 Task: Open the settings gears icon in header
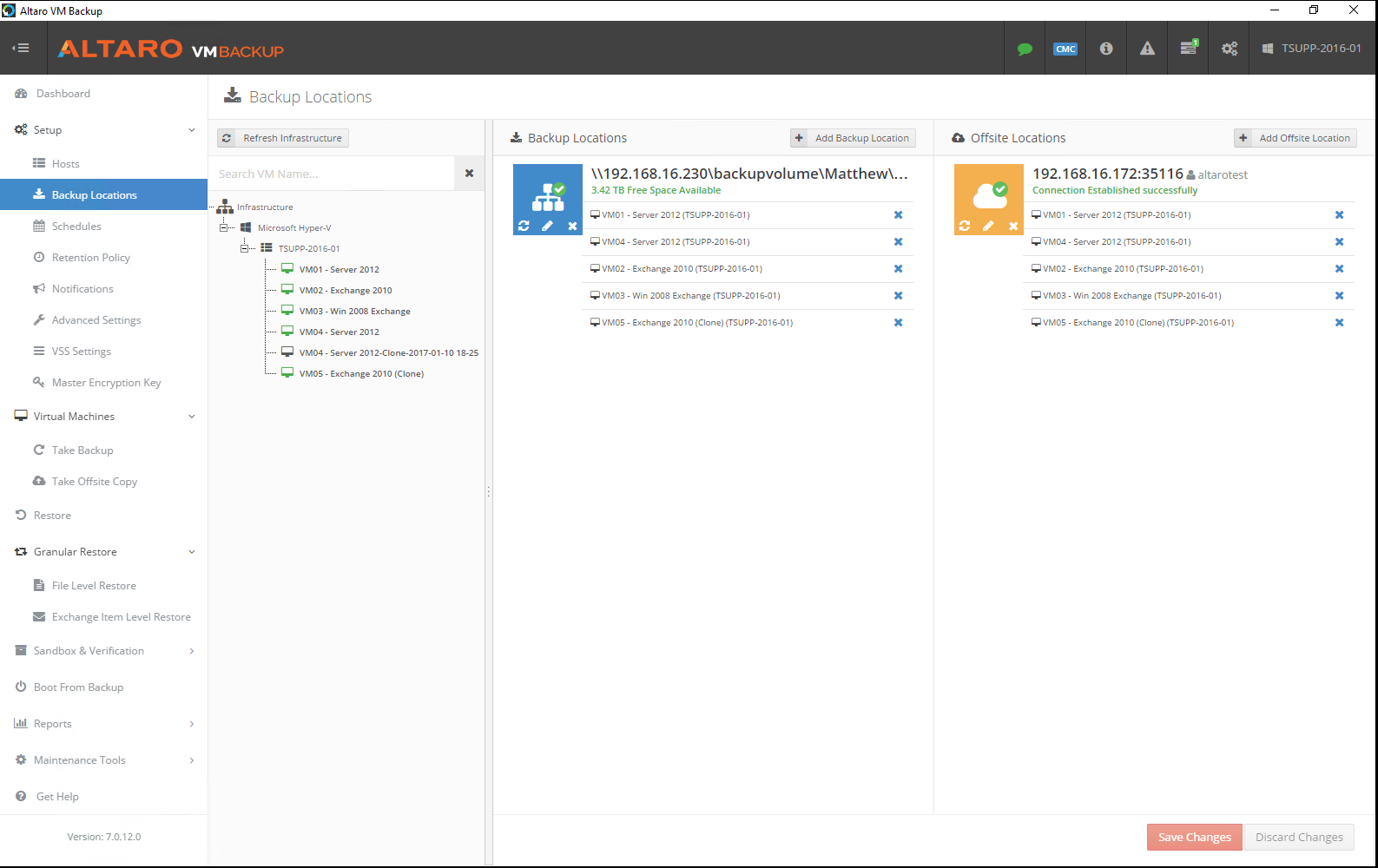[1230, 49]
